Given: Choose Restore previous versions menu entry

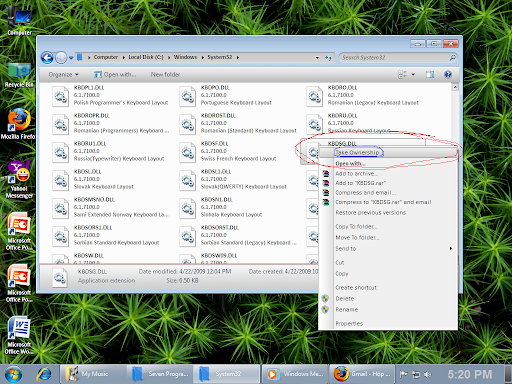Looking at the screenshot, I should 388,213.
